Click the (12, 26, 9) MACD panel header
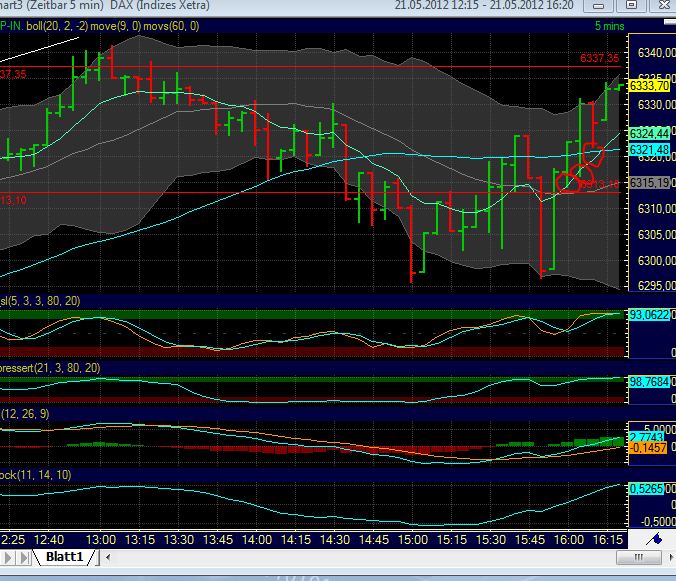Viewport: 676px width, 581px height. (x=25, y=414)
